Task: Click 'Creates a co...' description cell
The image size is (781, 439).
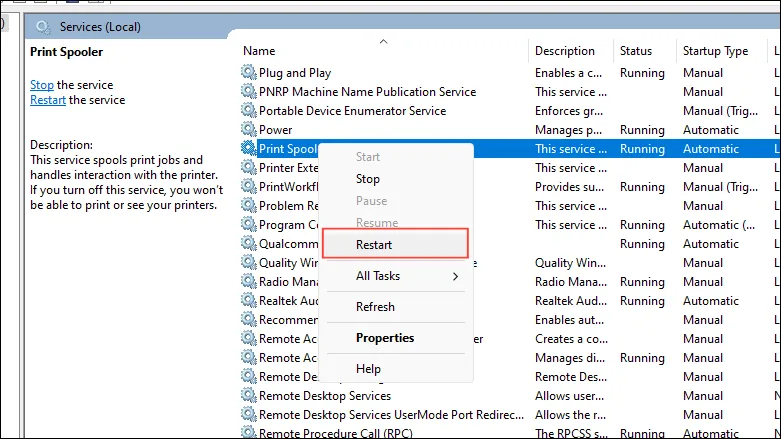Action: point(571,338)
